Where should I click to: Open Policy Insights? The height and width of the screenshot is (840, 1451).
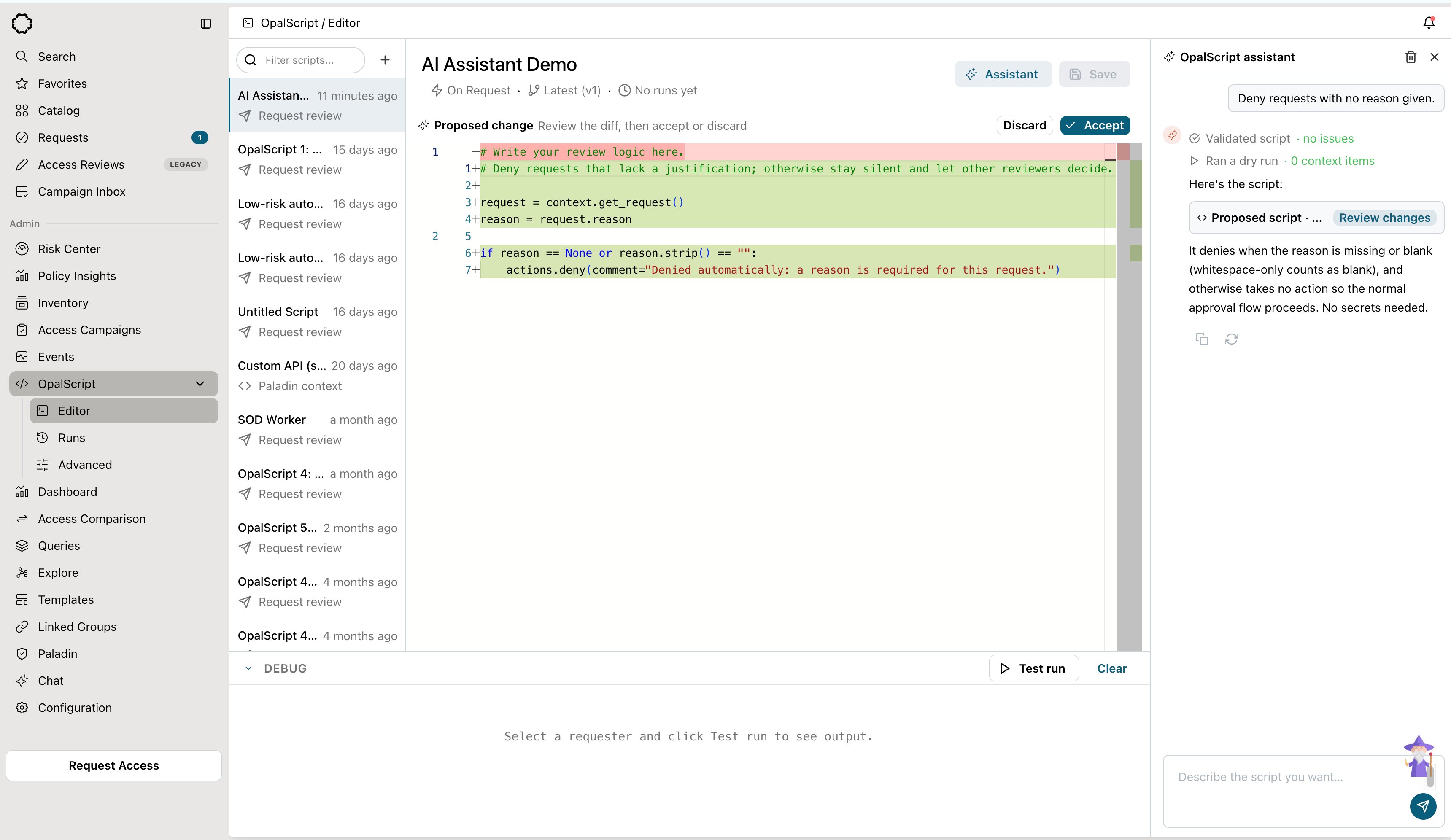(x=113, y=276)
